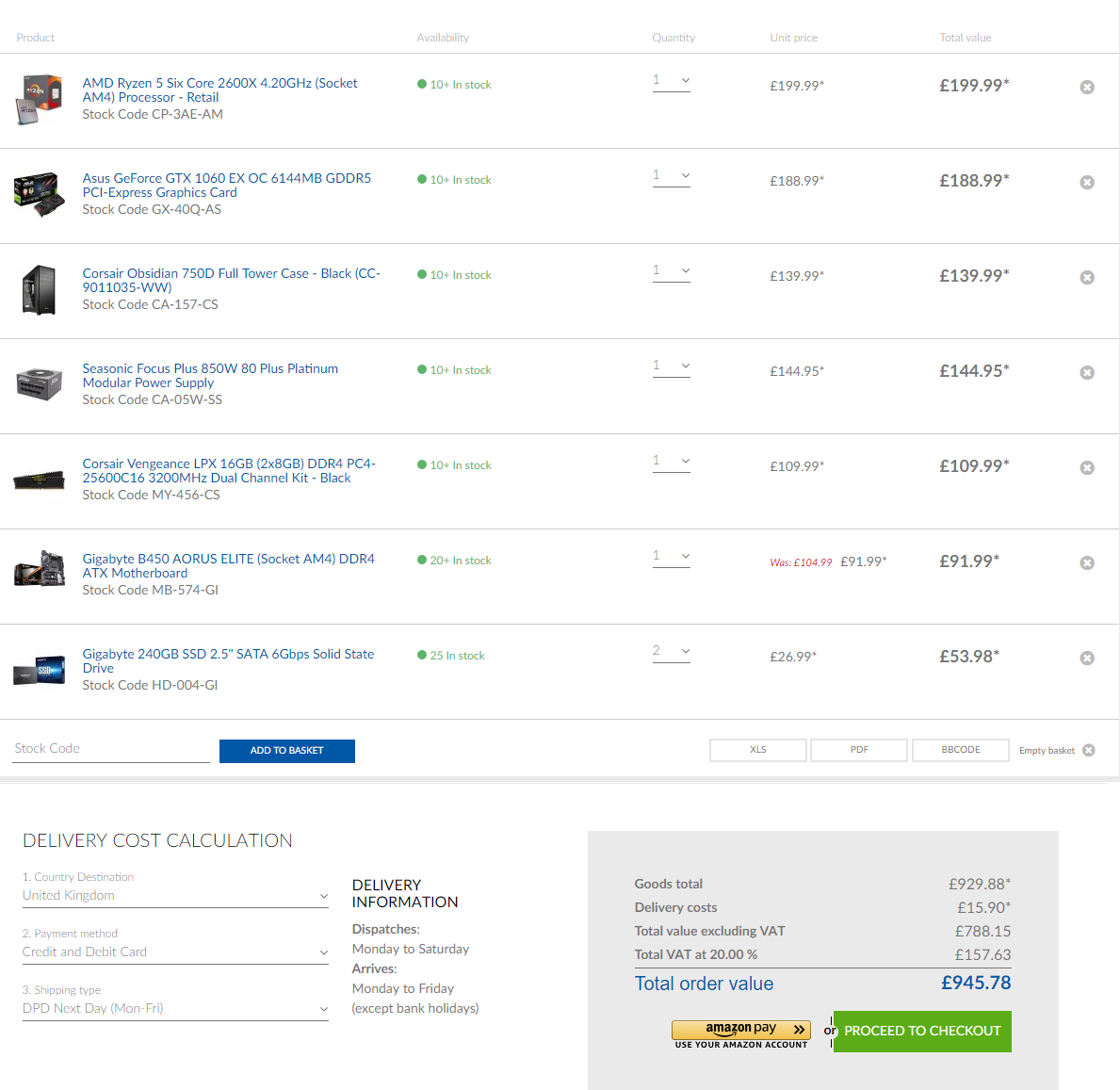Click the £199.99 total value for Ryzen
1120x1090 pixels.
[974, 86]
